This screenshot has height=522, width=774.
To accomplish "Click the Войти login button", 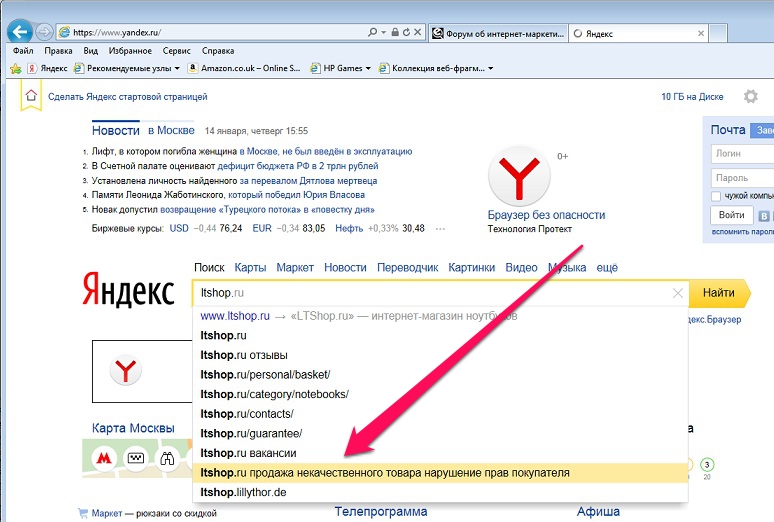I will 732,215.
